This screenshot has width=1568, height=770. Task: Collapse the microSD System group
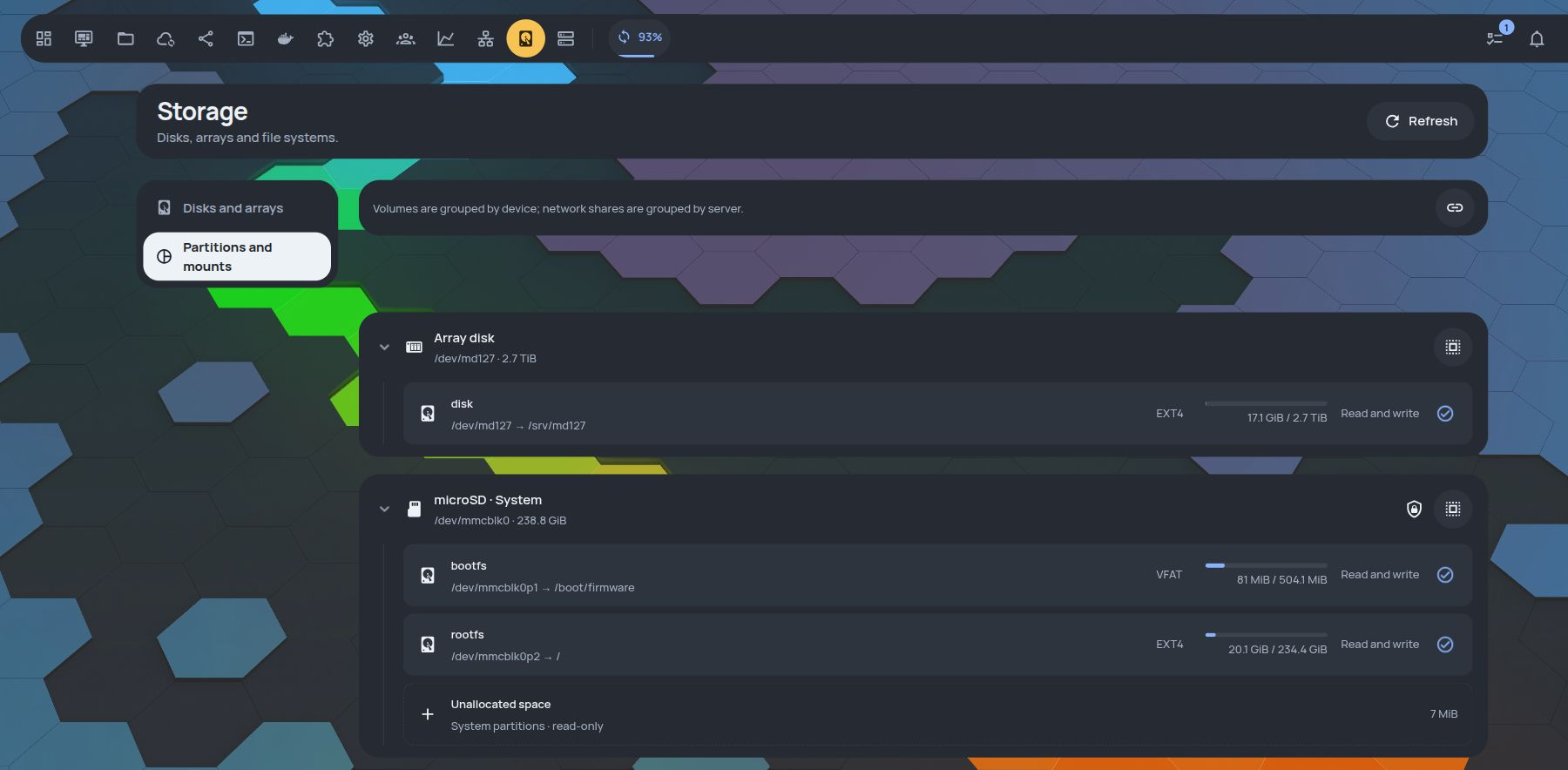pos(384,509)
